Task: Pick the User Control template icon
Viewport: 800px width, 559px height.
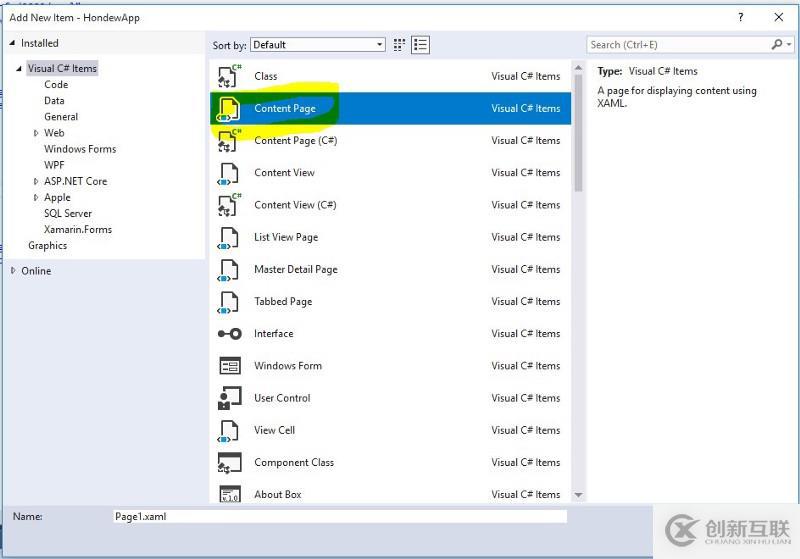Action: 229,398
